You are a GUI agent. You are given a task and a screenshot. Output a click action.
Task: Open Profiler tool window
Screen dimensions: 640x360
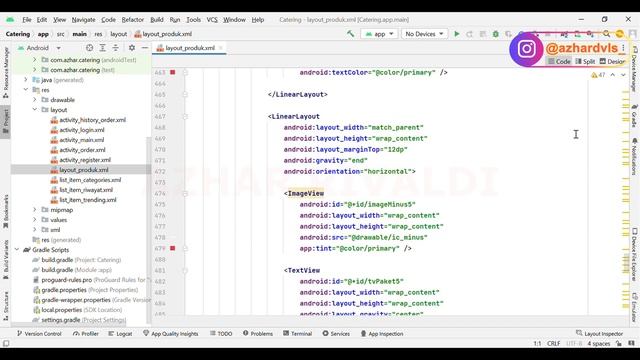pyautogui.click(x=86, y=333)
